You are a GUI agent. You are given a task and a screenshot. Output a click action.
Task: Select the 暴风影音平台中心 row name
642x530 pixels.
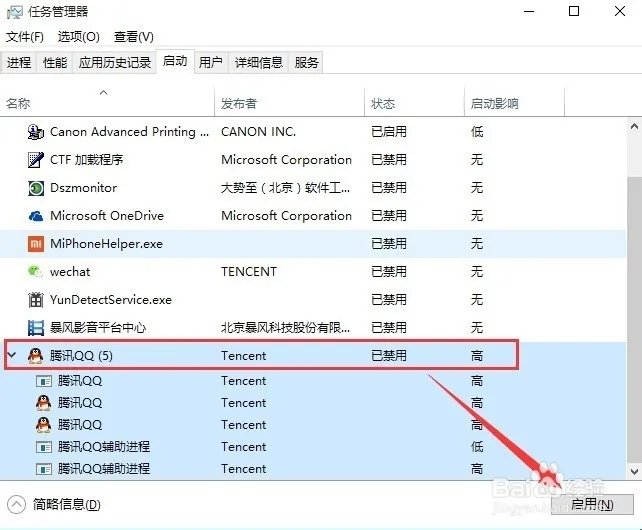coord(98,328)
